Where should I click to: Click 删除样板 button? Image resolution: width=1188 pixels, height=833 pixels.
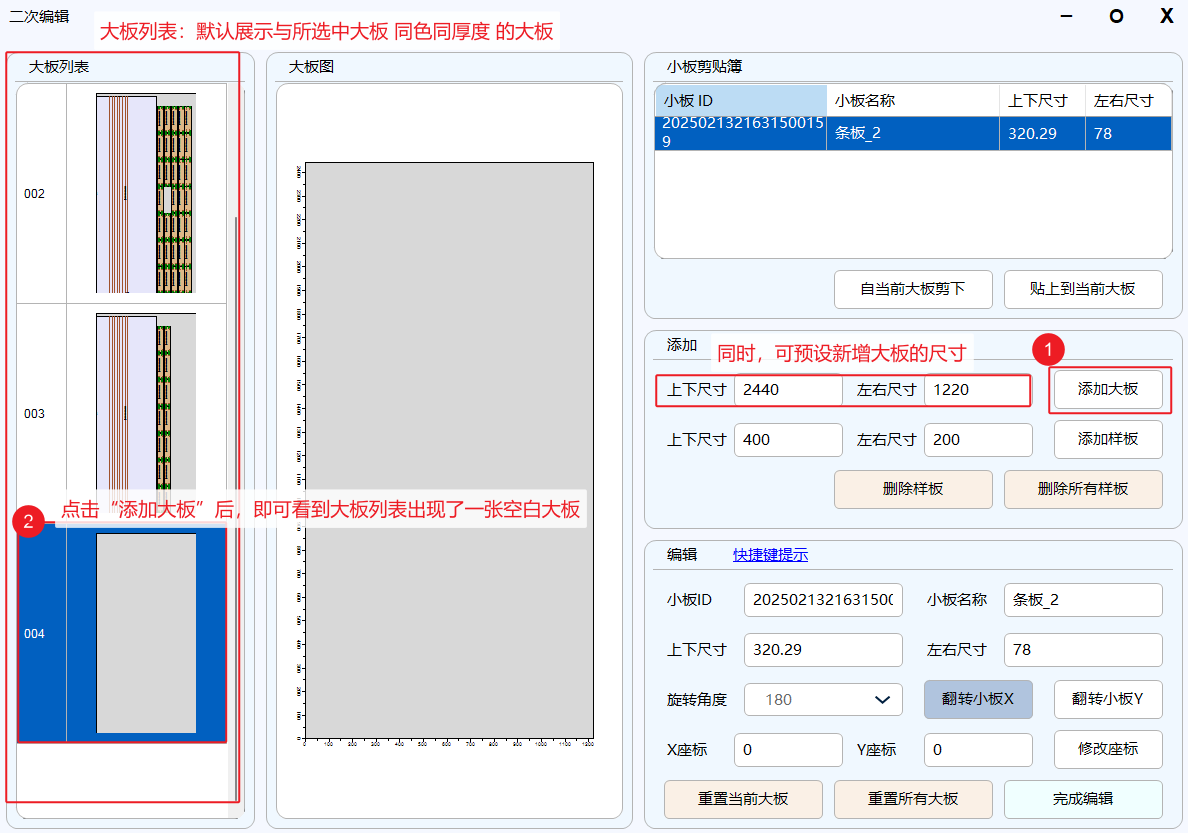pos(912,489)
